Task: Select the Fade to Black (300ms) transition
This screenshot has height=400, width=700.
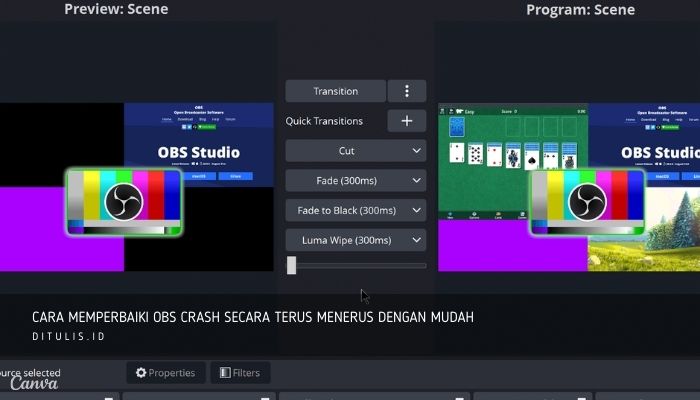Action: 346,210
